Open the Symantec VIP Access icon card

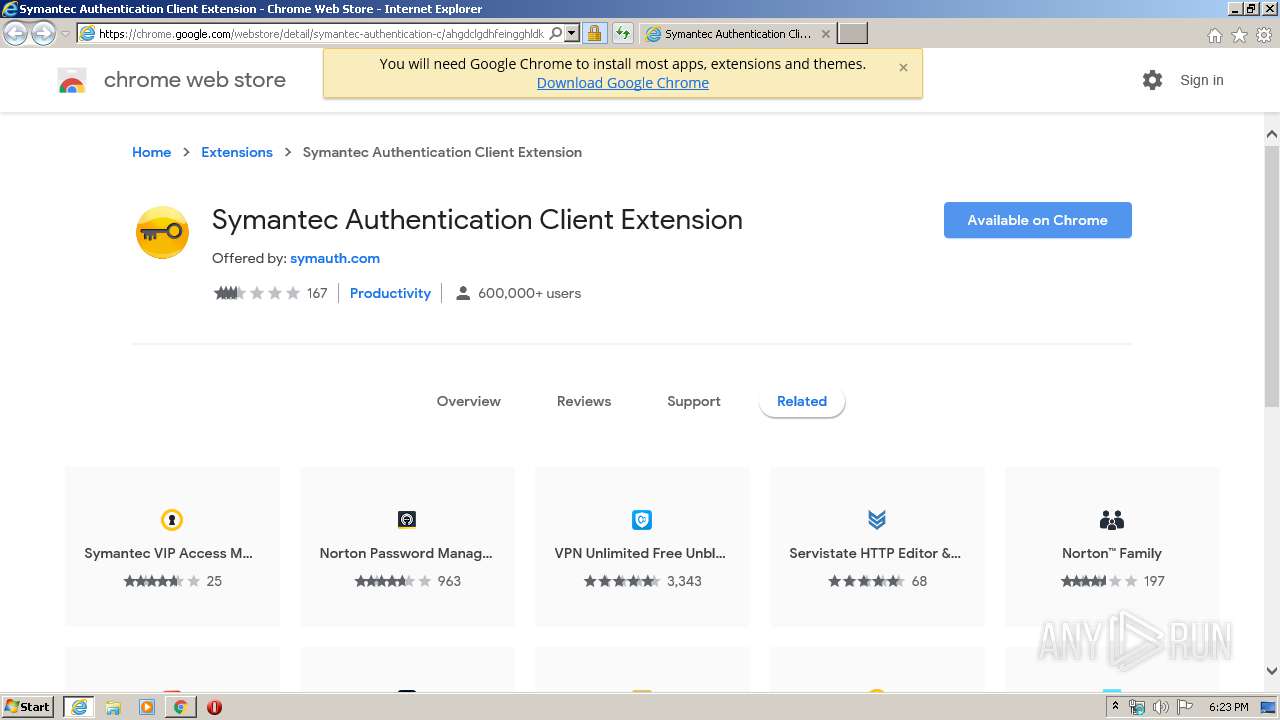pos(172,520)
